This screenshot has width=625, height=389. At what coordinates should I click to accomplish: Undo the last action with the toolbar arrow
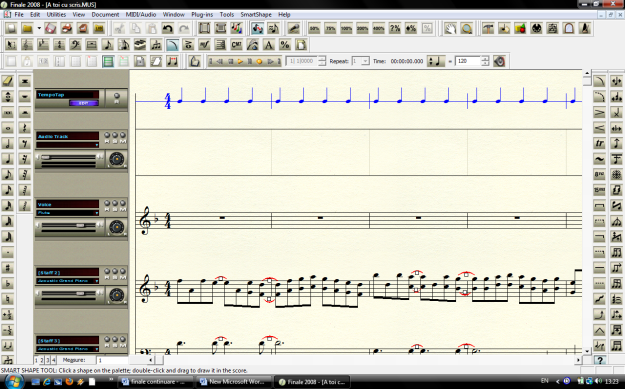click(x=168, y=28)
